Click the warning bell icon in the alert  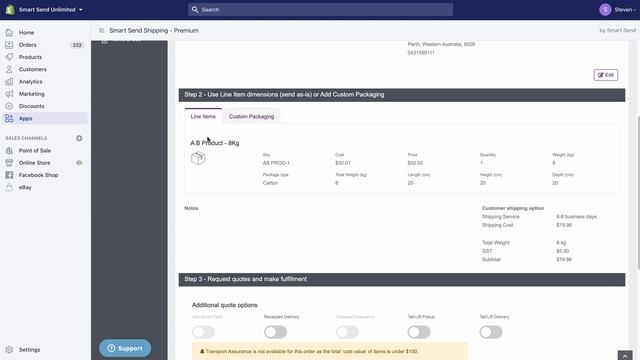[x=202, y=351]
